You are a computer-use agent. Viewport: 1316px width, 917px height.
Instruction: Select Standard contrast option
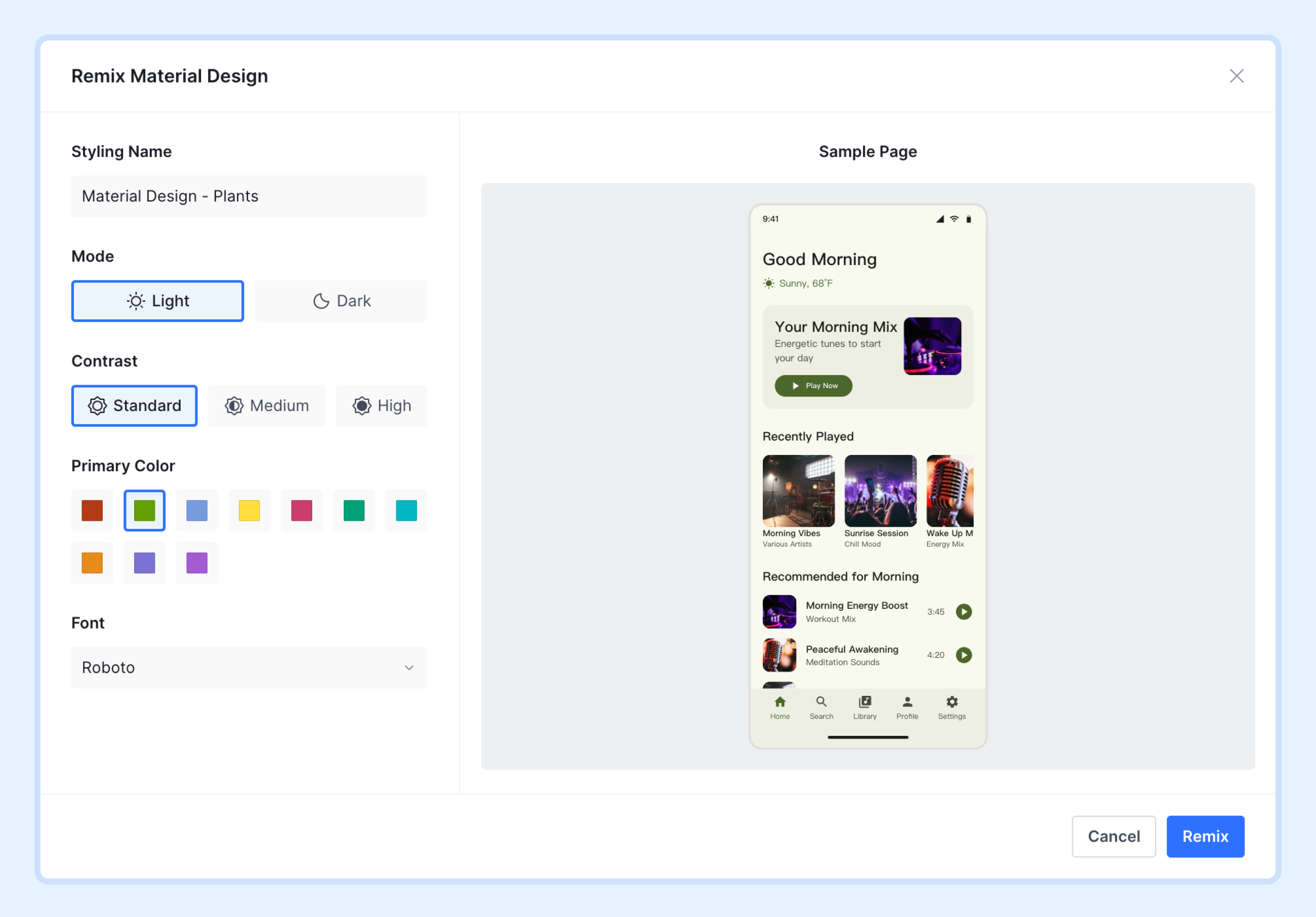pyautogui.click(x=134, y=406)
